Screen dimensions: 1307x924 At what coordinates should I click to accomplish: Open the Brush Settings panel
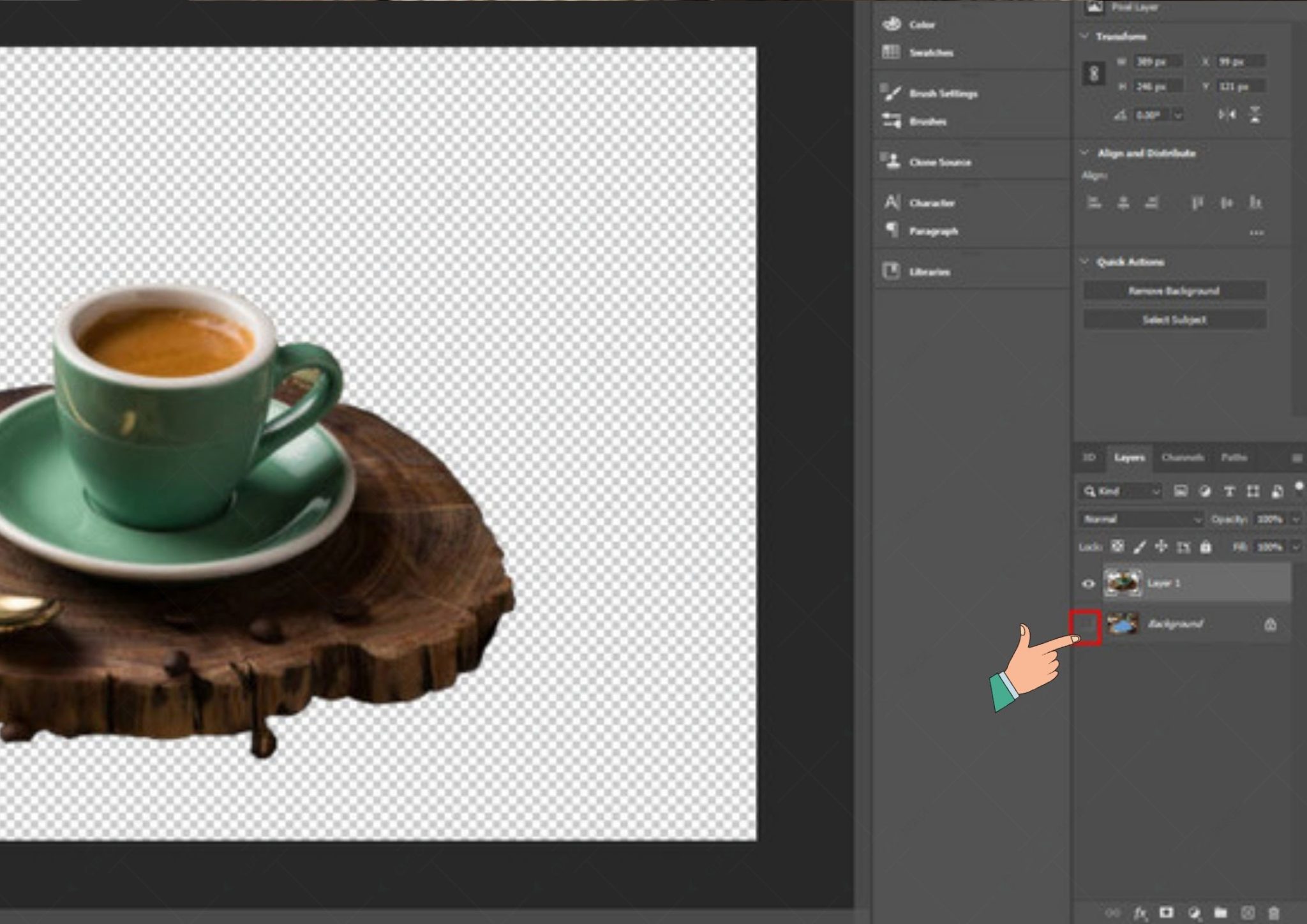point(943,94)
